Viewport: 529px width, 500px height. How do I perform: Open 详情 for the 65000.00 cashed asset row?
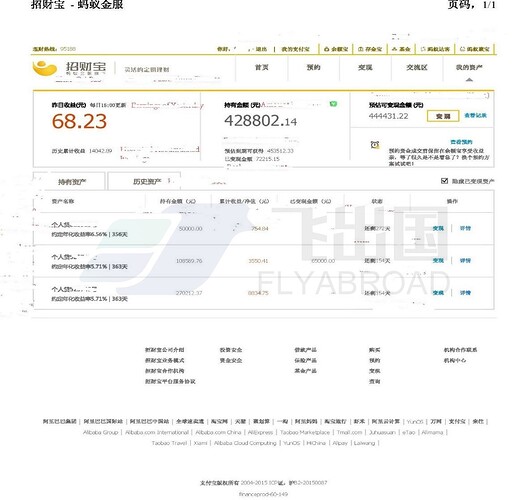465,260
